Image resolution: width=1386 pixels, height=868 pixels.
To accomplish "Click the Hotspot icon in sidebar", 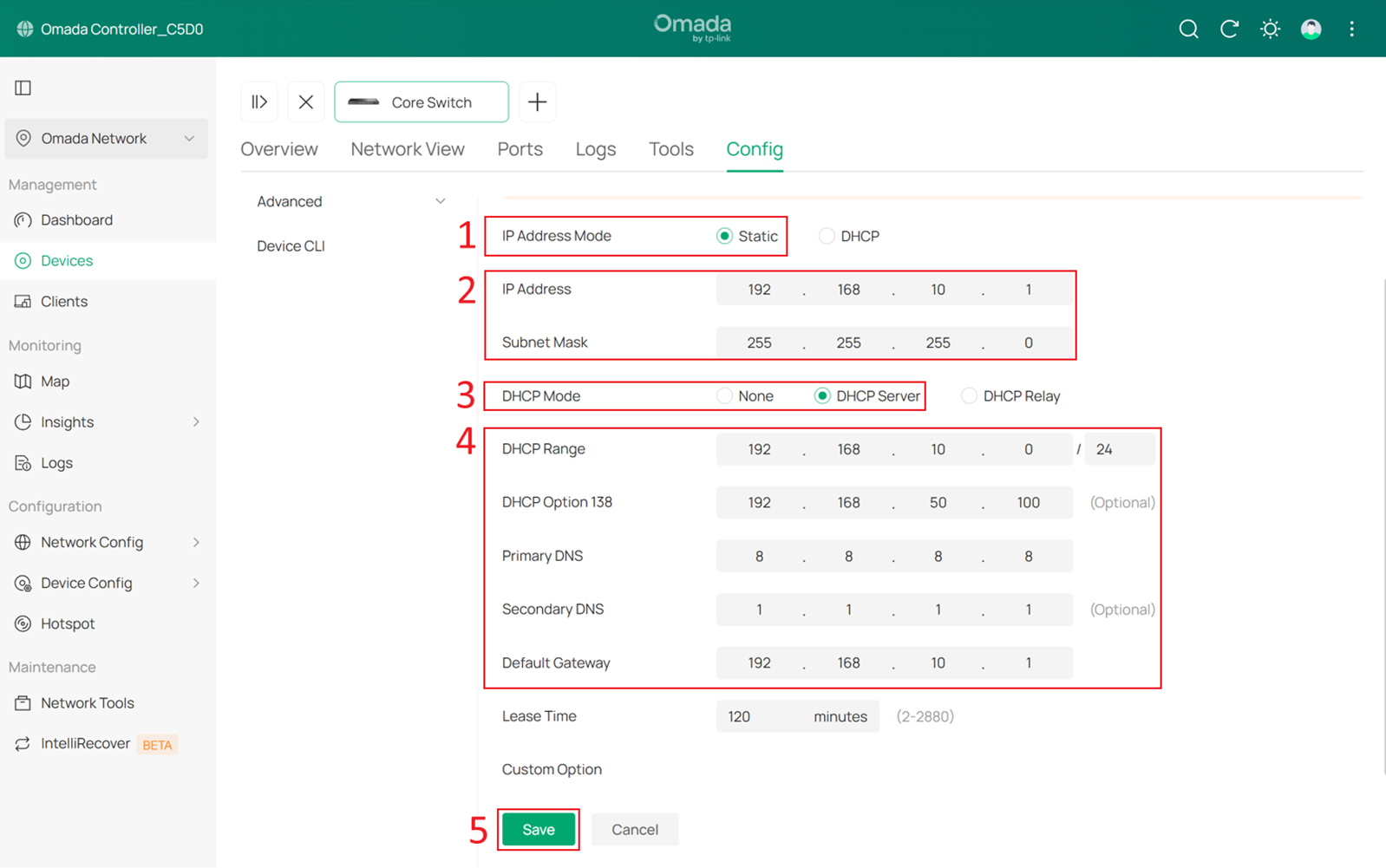I will click(23, 624).
